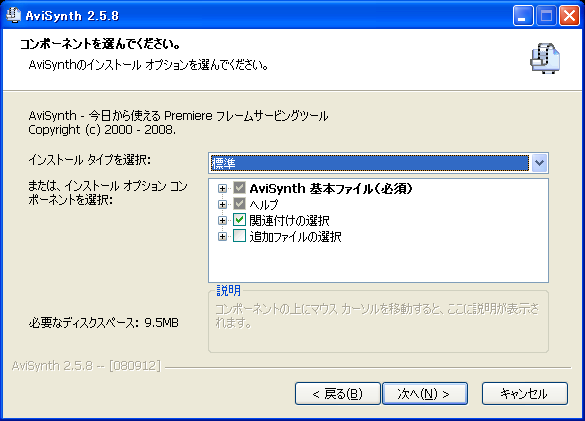
Task: Expand the 関連付けの選択 tree node
Action: point(222,221)
